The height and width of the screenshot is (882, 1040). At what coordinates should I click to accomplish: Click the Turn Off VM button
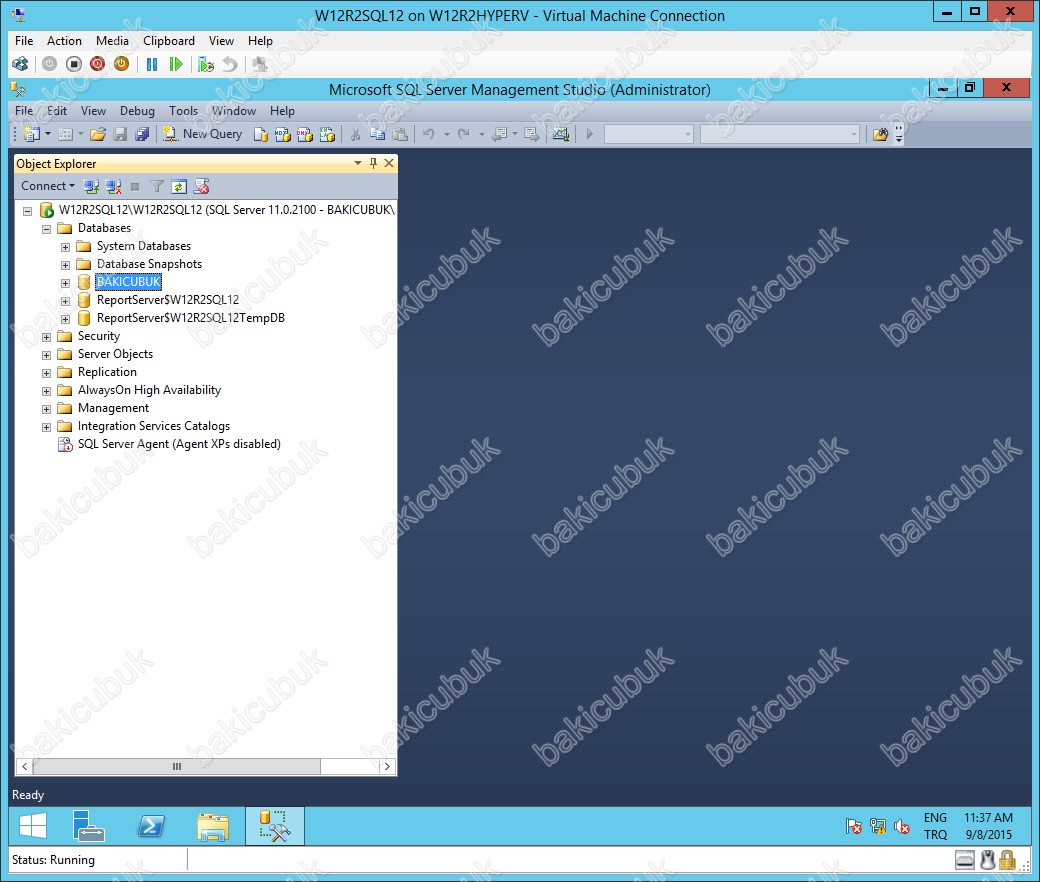(x=74, y=64)
